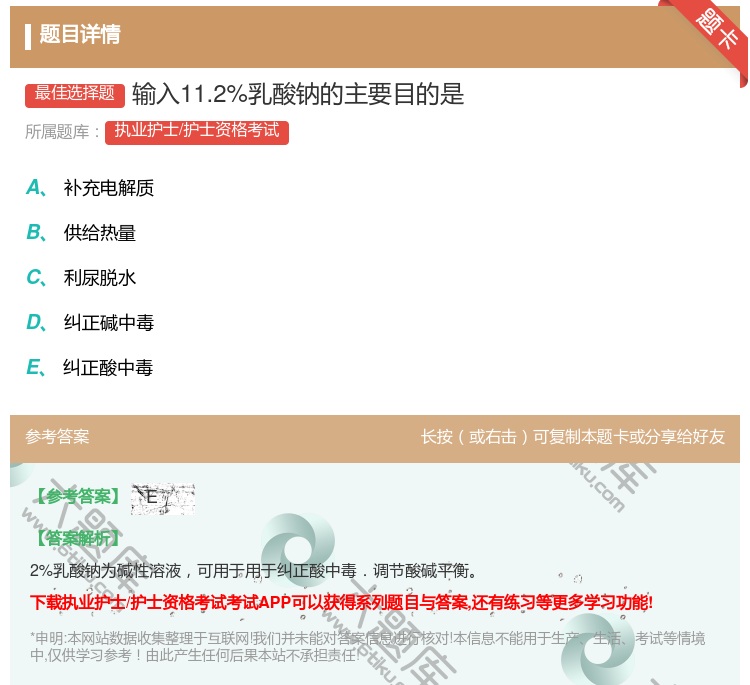The image size is (750, 685).
Task: Click the 题目详情 header title
Action: 79,34
